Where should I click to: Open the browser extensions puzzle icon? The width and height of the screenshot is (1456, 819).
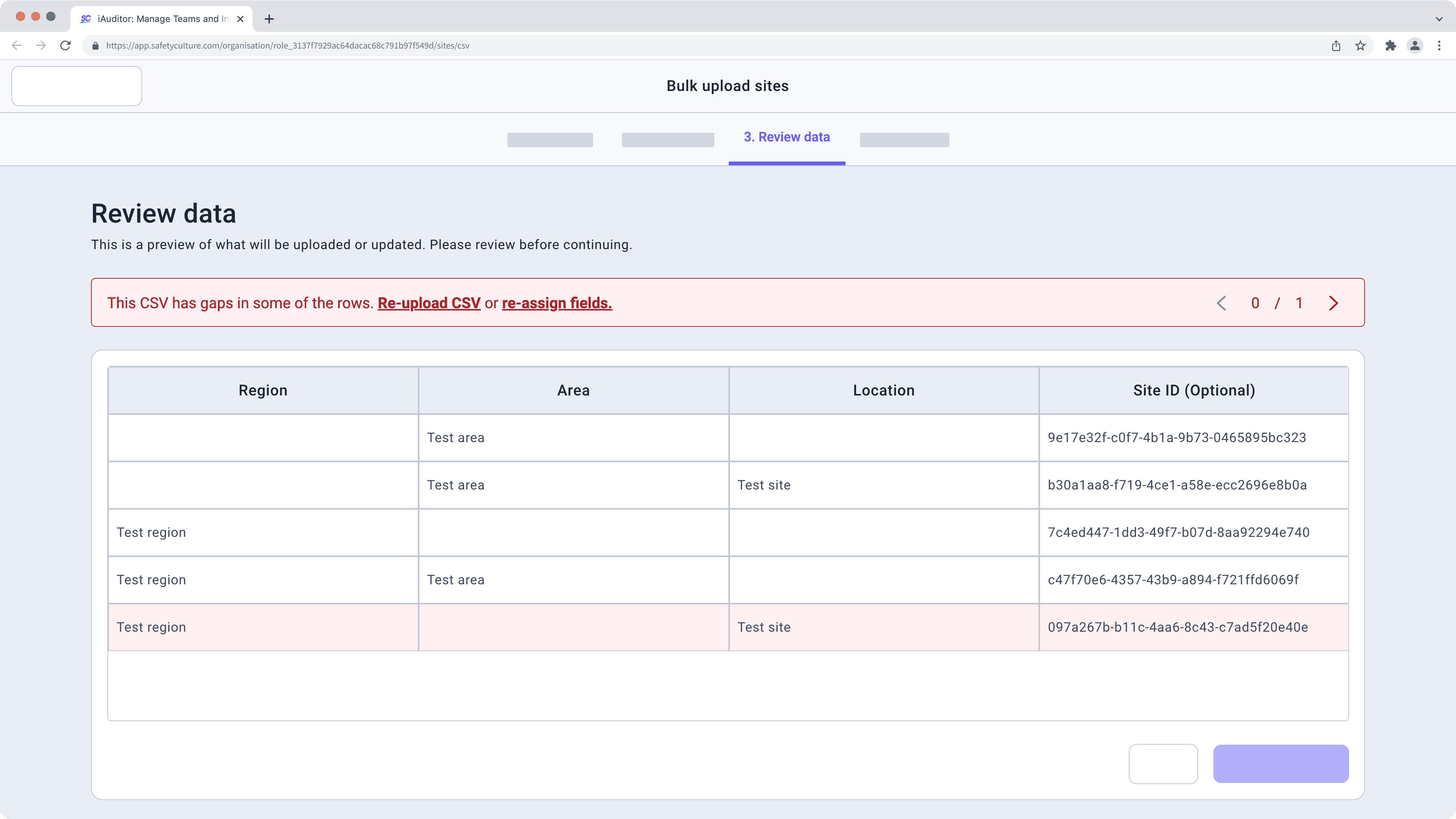(x=1390, y=46)
